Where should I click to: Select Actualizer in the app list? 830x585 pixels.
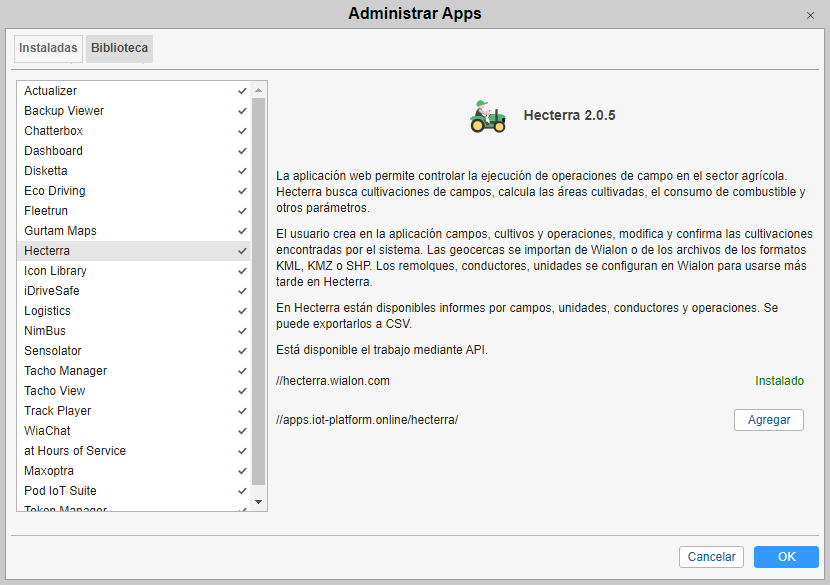click(x=133, y=91)
